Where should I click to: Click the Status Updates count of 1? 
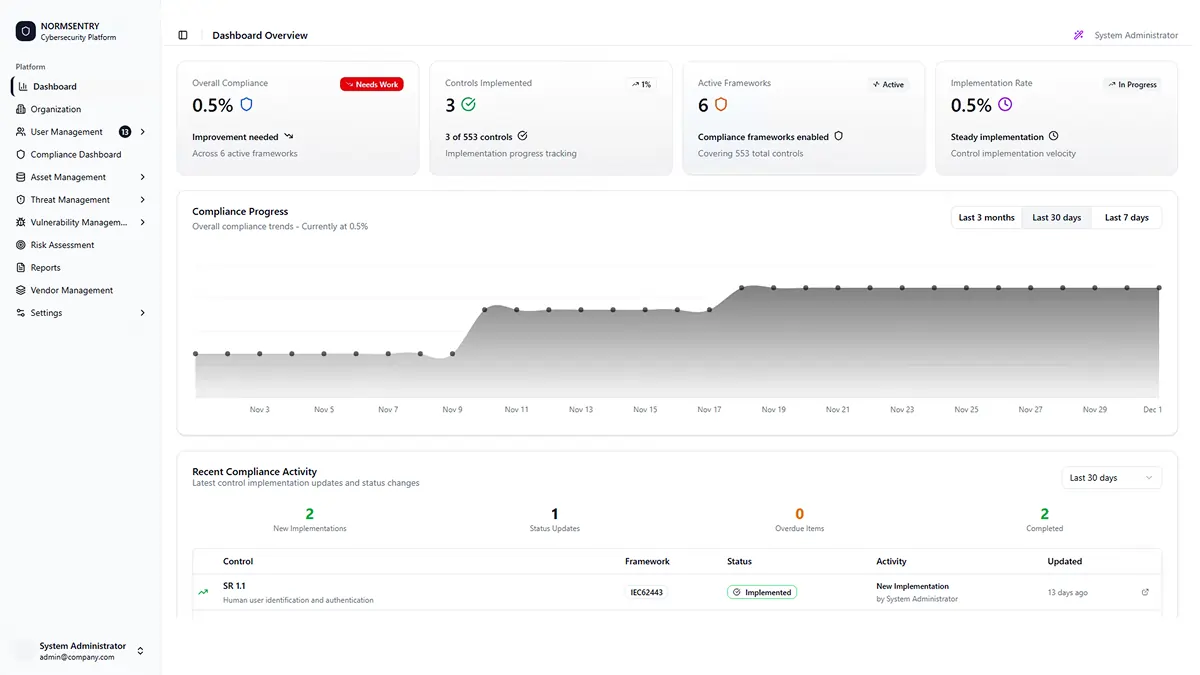pos(555,514)
